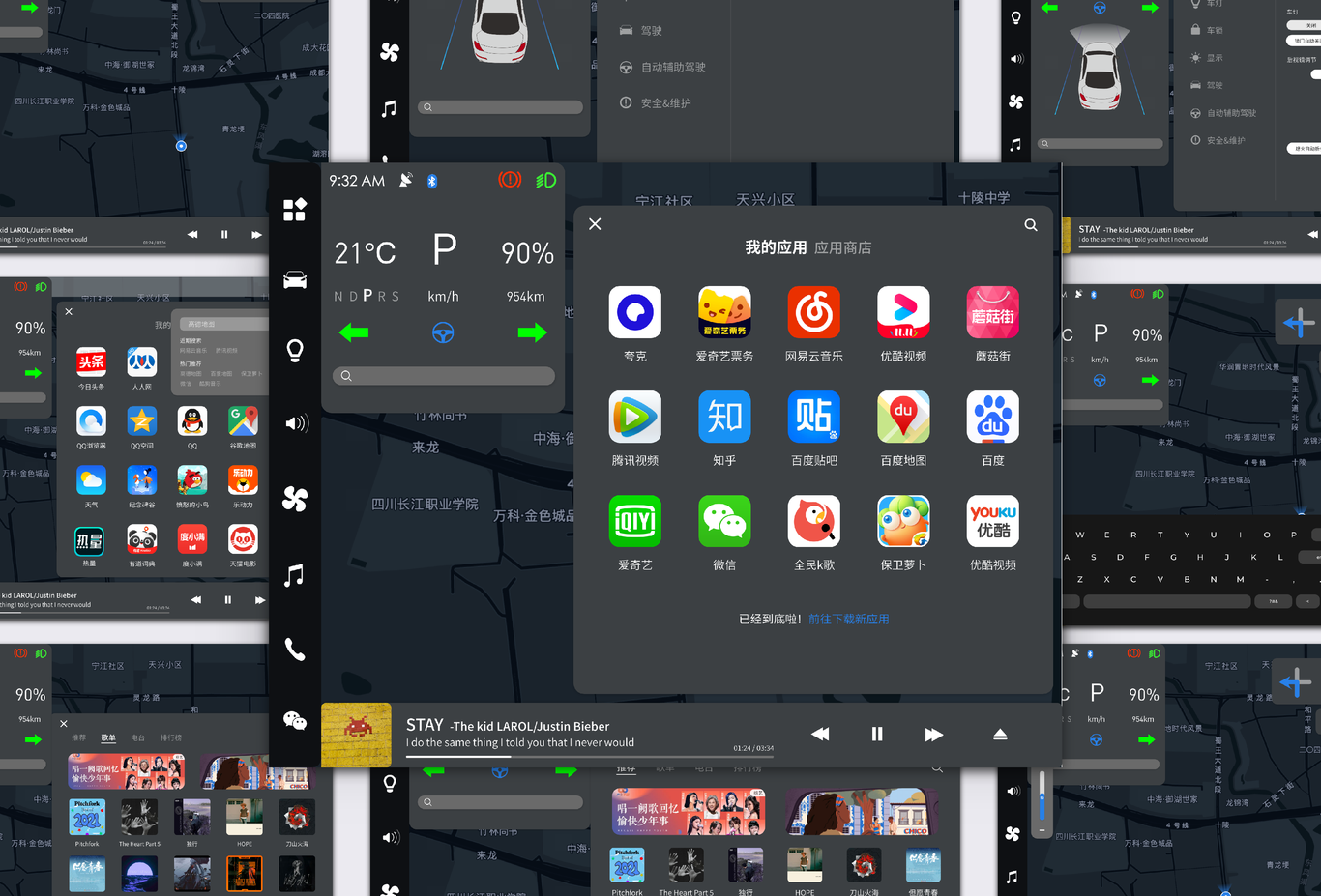Select the 排行榜 tab in the playlist window
Image resolution: width=1321 pixels, height=896 pixels.
pyautogui.click(x=171, y=737)
